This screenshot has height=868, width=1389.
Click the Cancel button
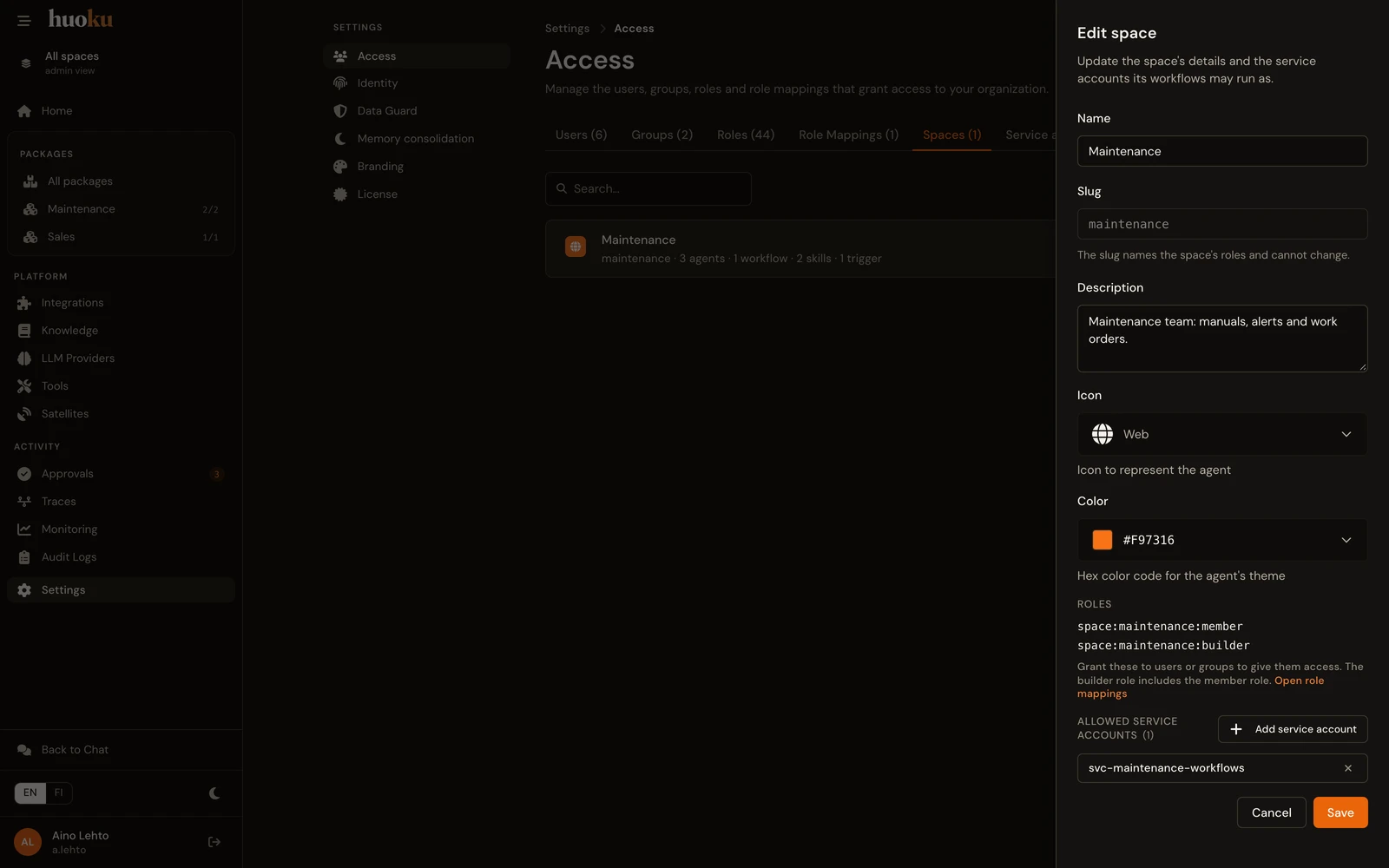[x=1271, y=812]
